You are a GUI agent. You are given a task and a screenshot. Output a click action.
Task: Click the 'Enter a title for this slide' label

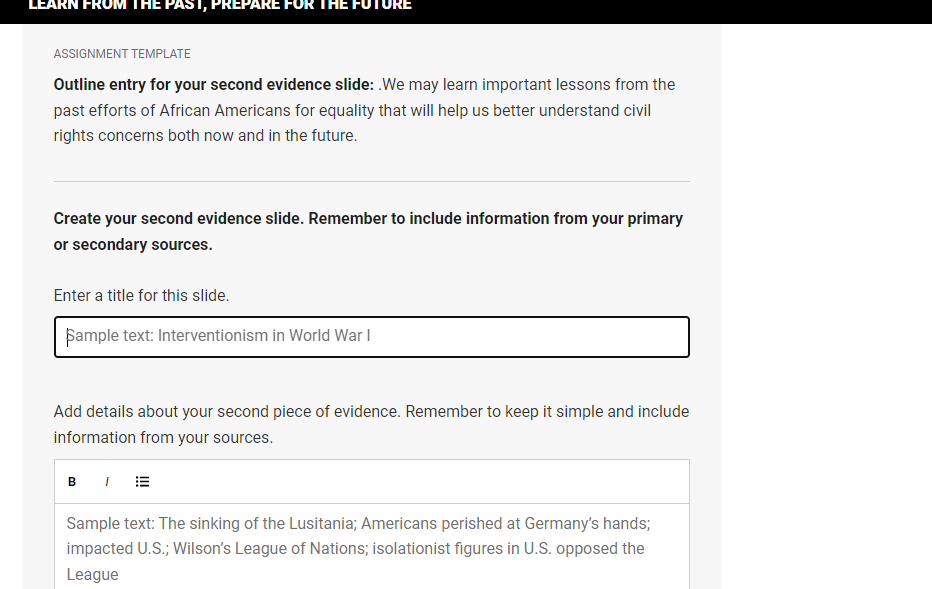pos(141,295)
